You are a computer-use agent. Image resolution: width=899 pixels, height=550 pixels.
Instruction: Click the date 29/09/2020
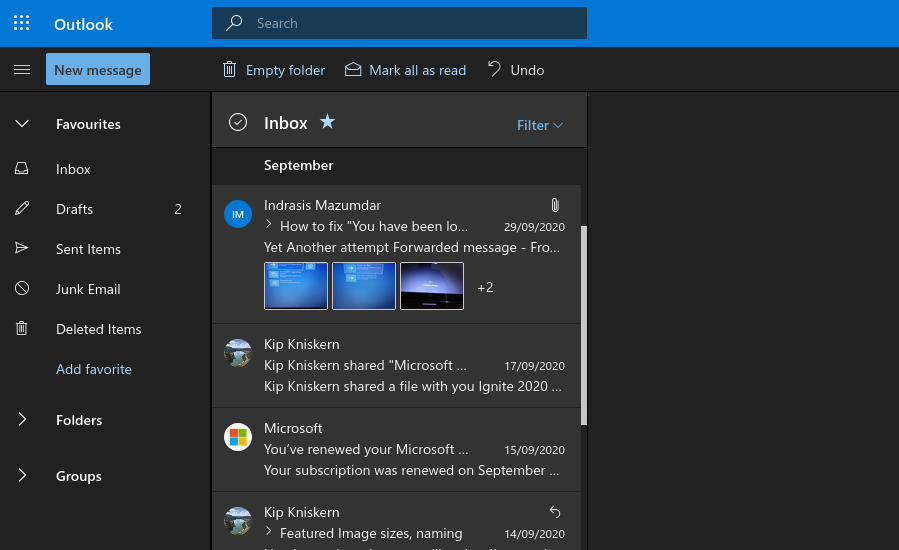click(534, 227)
